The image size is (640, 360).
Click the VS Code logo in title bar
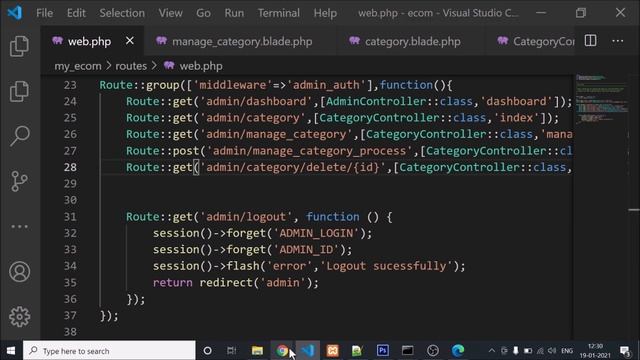(15, 13)
